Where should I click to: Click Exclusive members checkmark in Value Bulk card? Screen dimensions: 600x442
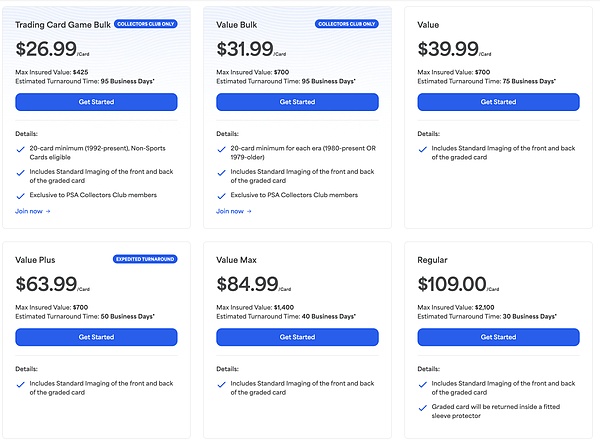point(222,195)
